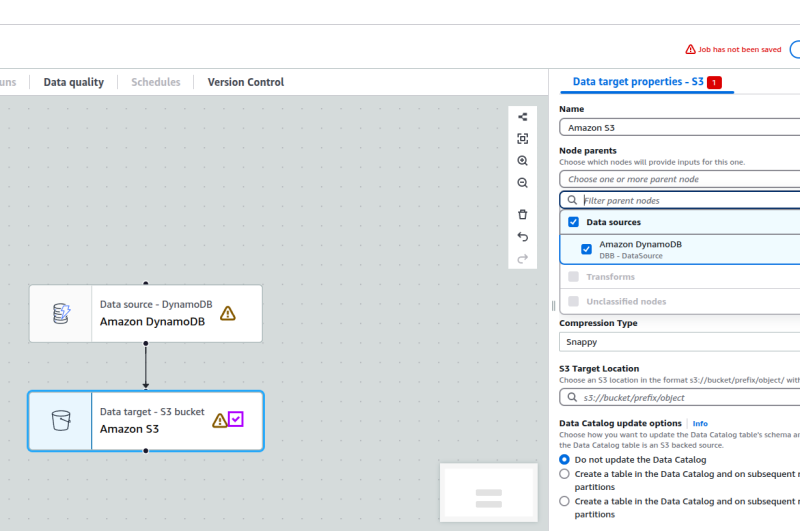Click the search icon in Filter parent nodes

click(572, 200)
